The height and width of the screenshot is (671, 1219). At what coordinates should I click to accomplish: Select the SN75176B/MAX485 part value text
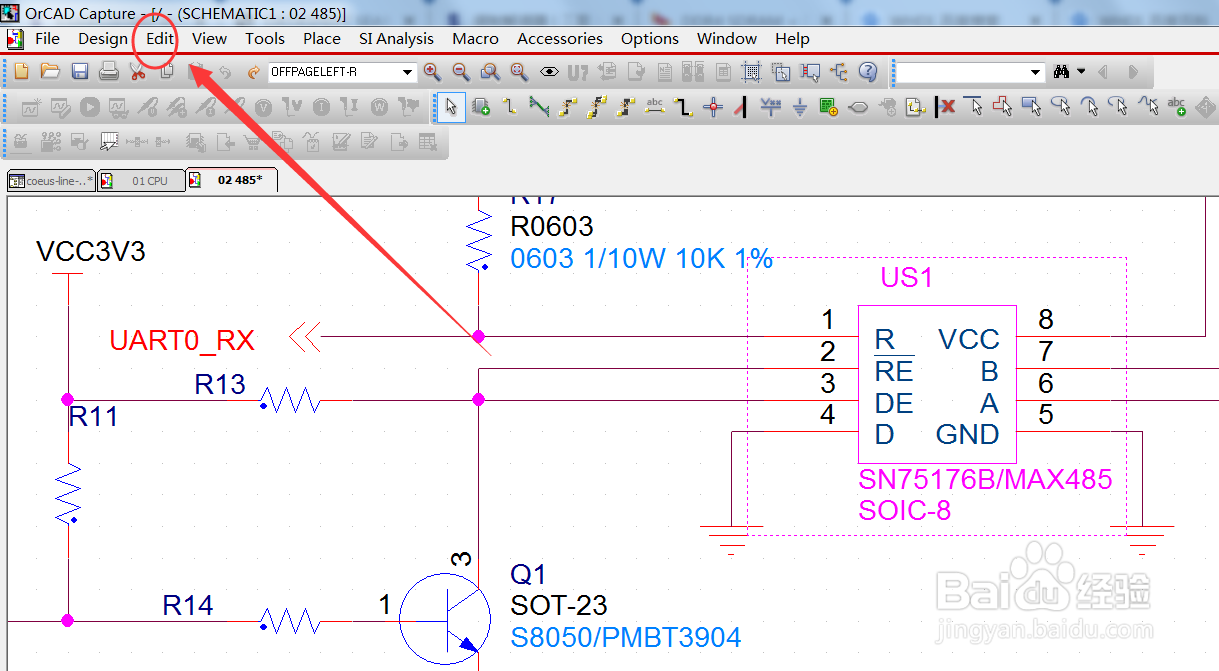pyautogui.click(x=985, y=479)
